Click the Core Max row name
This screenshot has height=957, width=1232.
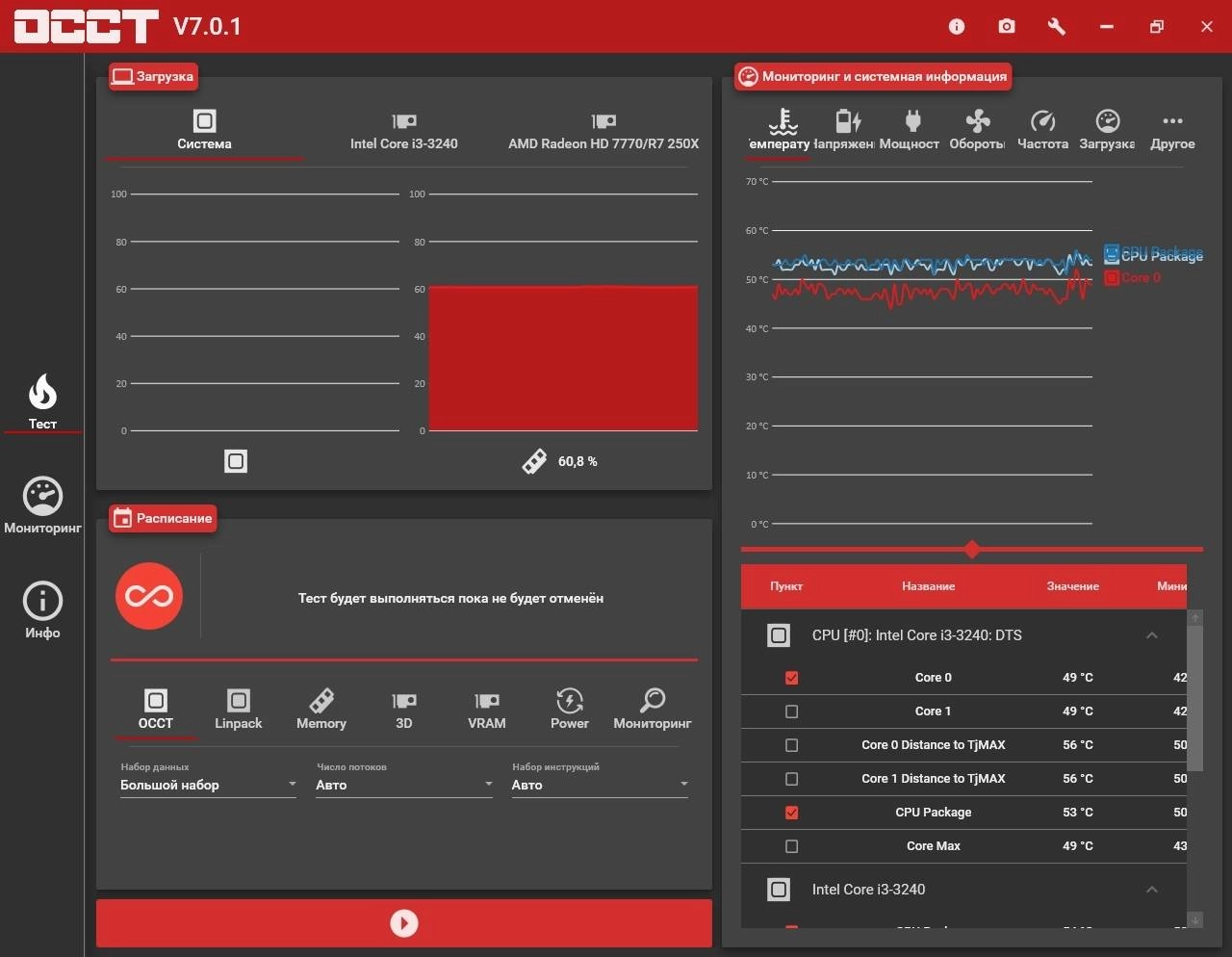coord(934,846)
